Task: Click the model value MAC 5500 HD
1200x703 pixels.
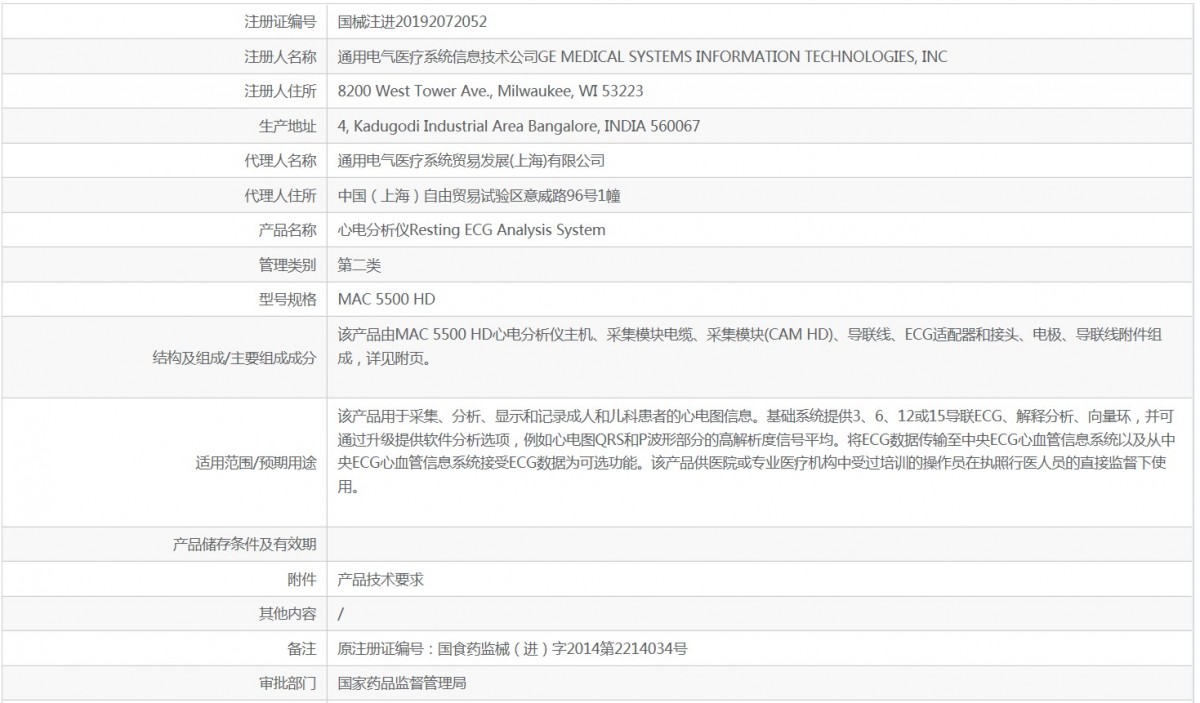Action: click(387, 299)
